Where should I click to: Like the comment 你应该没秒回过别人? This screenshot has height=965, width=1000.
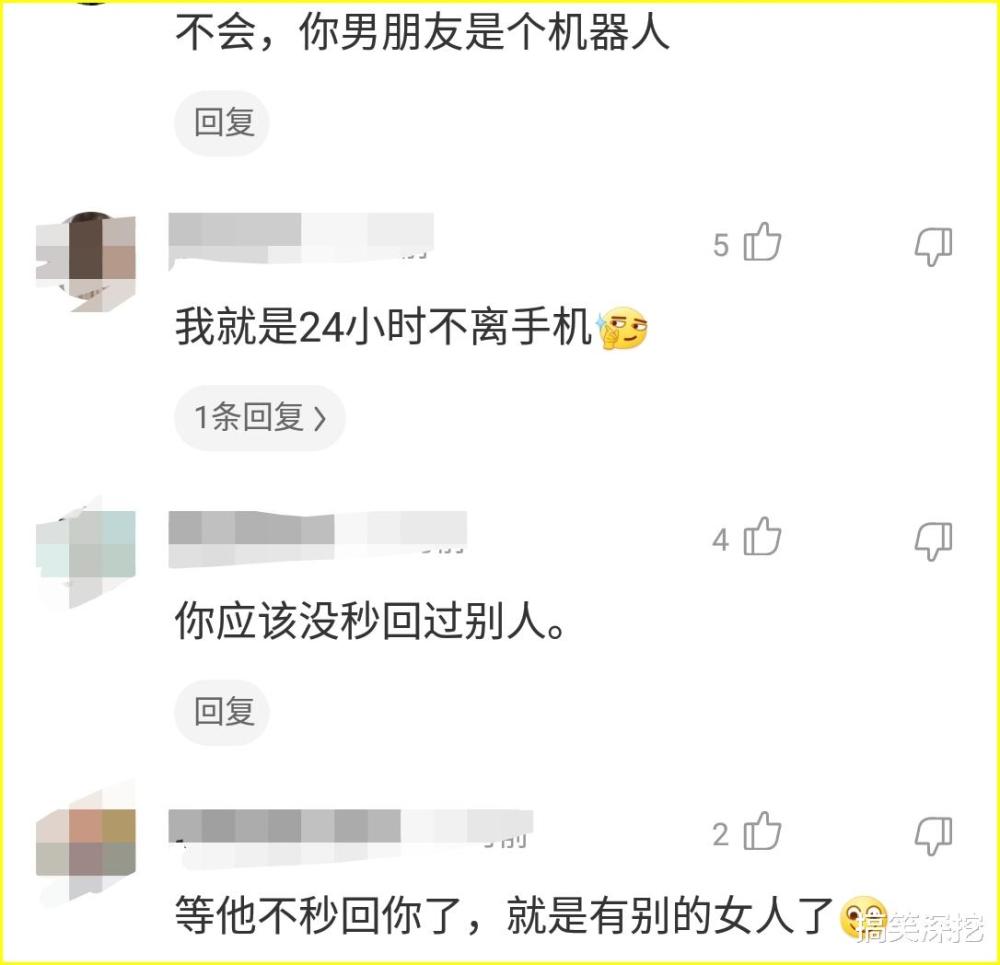(x=762, y=536)
